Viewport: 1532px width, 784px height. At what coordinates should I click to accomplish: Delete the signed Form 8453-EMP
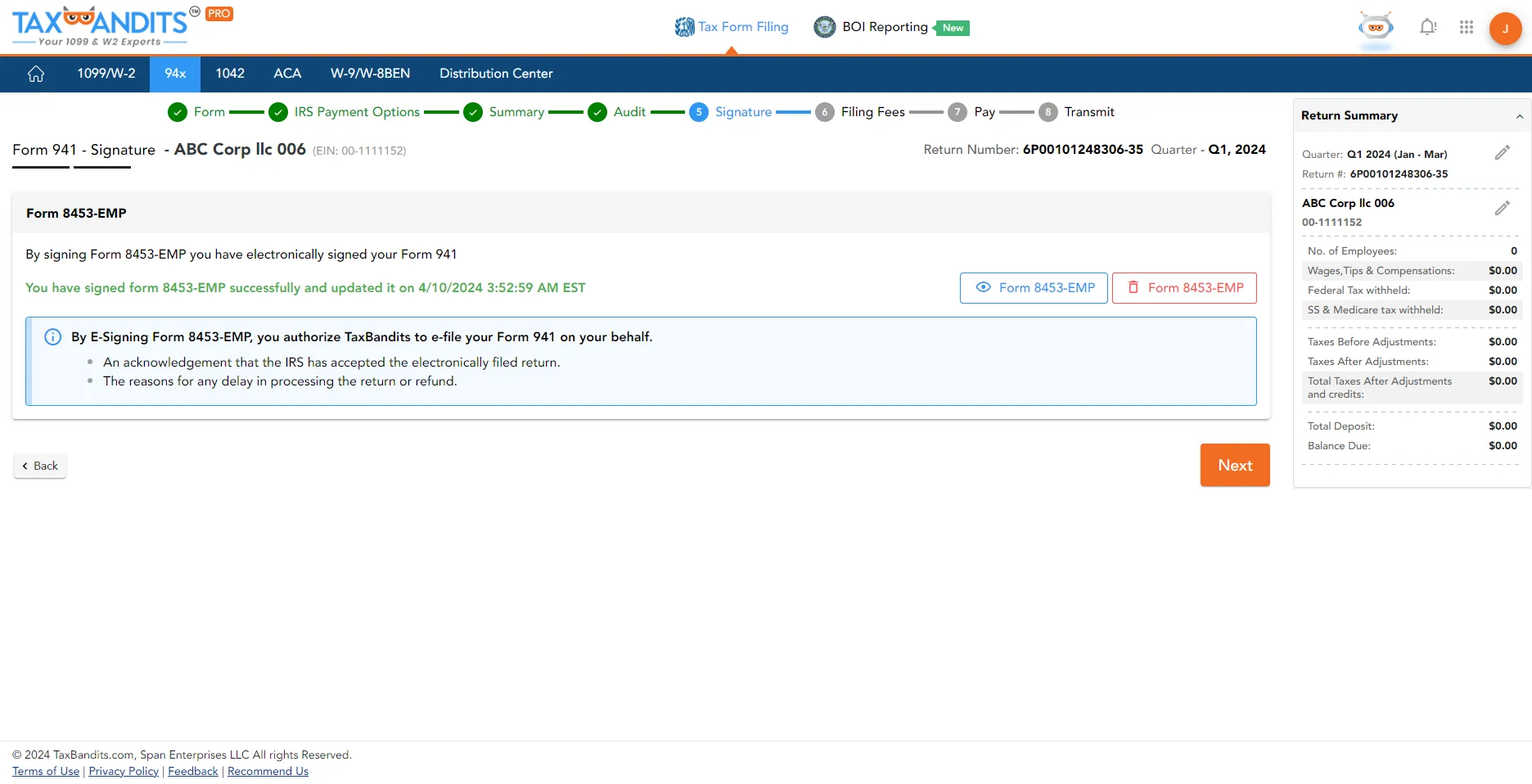coord(1183,288)
